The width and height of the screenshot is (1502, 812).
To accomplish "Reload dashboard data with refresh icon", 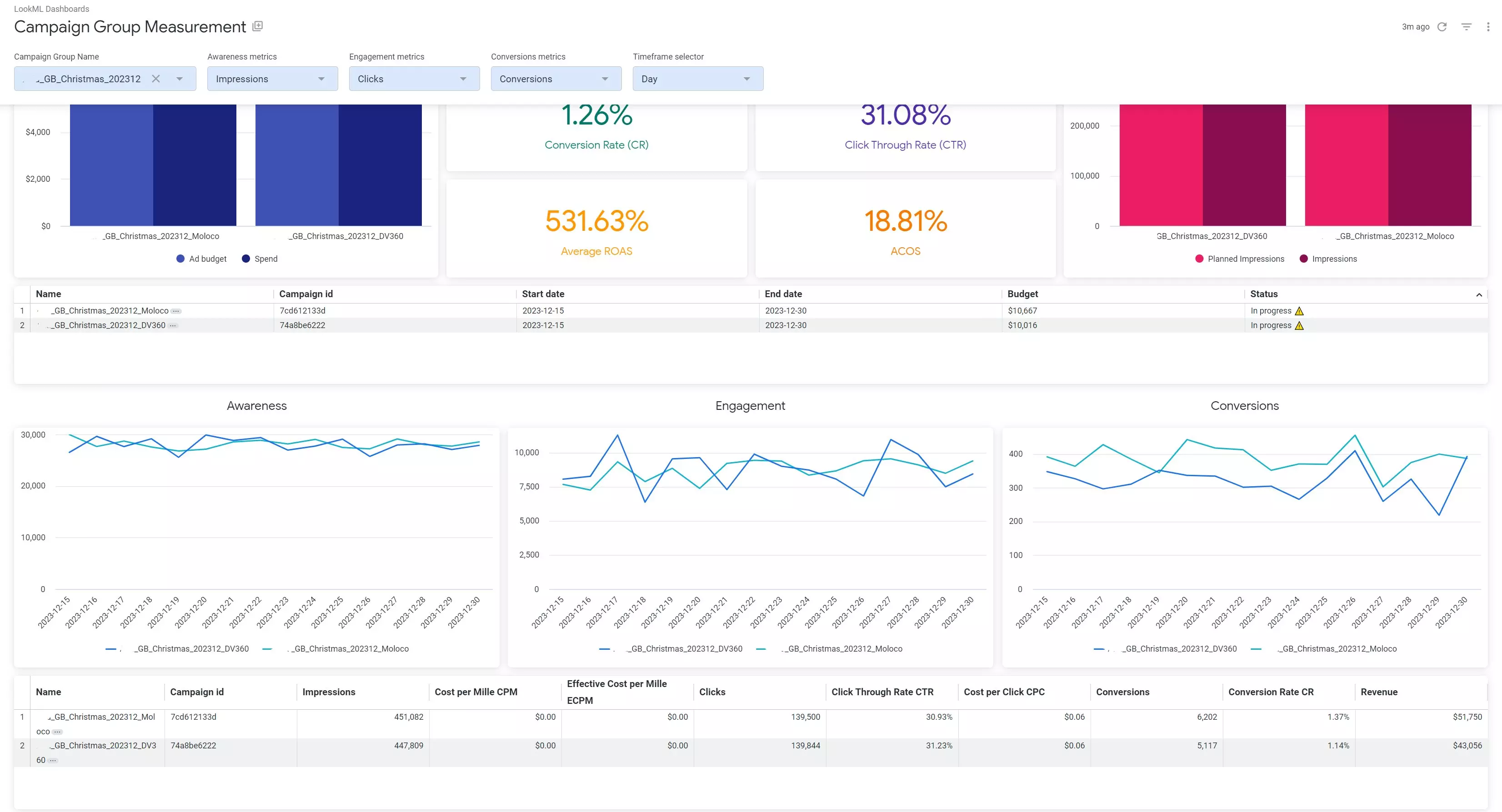I will tap(1442, 27).
